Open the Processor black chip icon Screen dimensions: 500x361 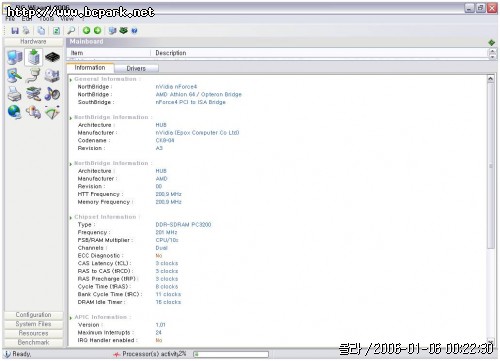point(52,57)
